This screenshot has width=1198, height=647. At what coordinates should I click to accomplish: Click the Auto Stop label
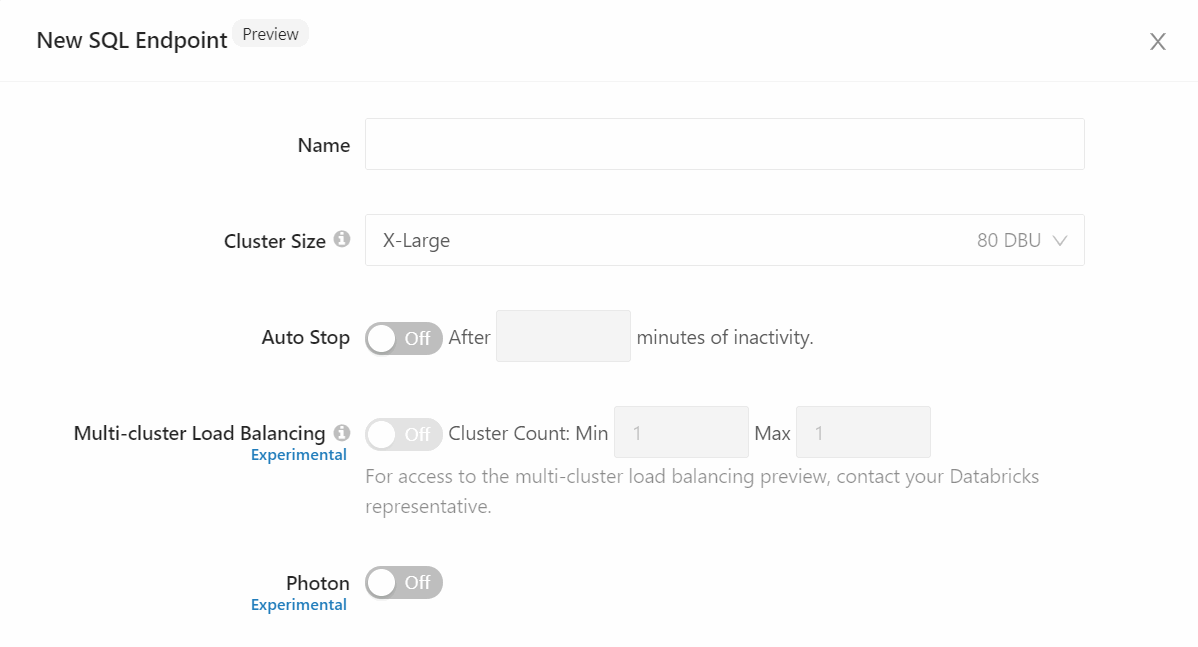click(305, 337)
